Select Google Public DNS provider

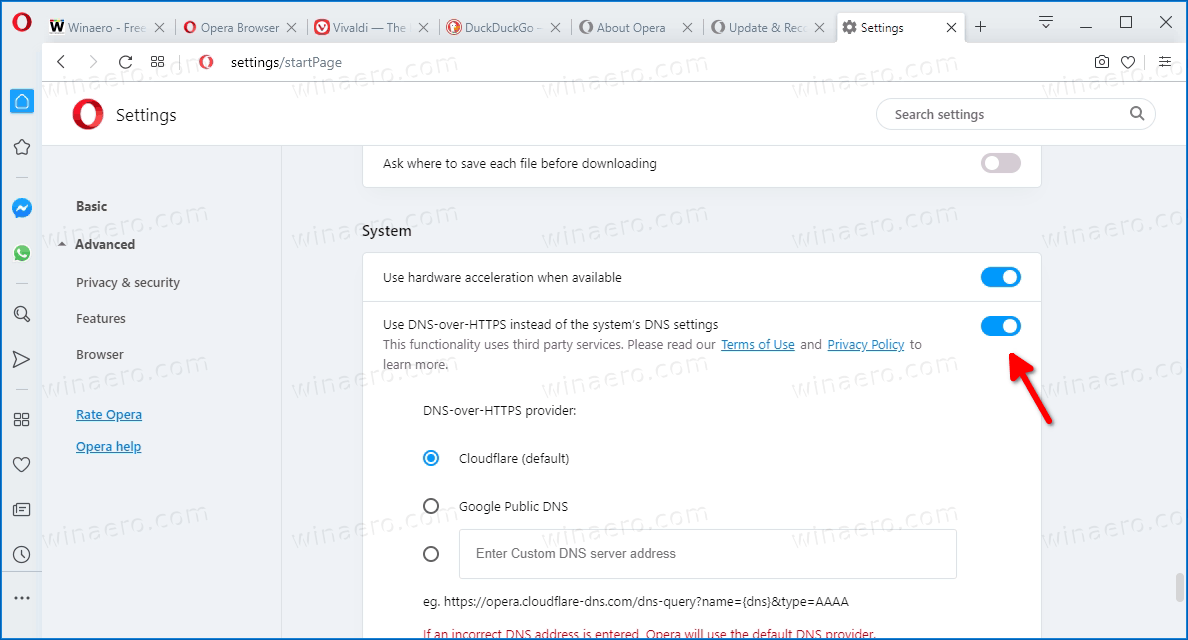click(431, 506)
